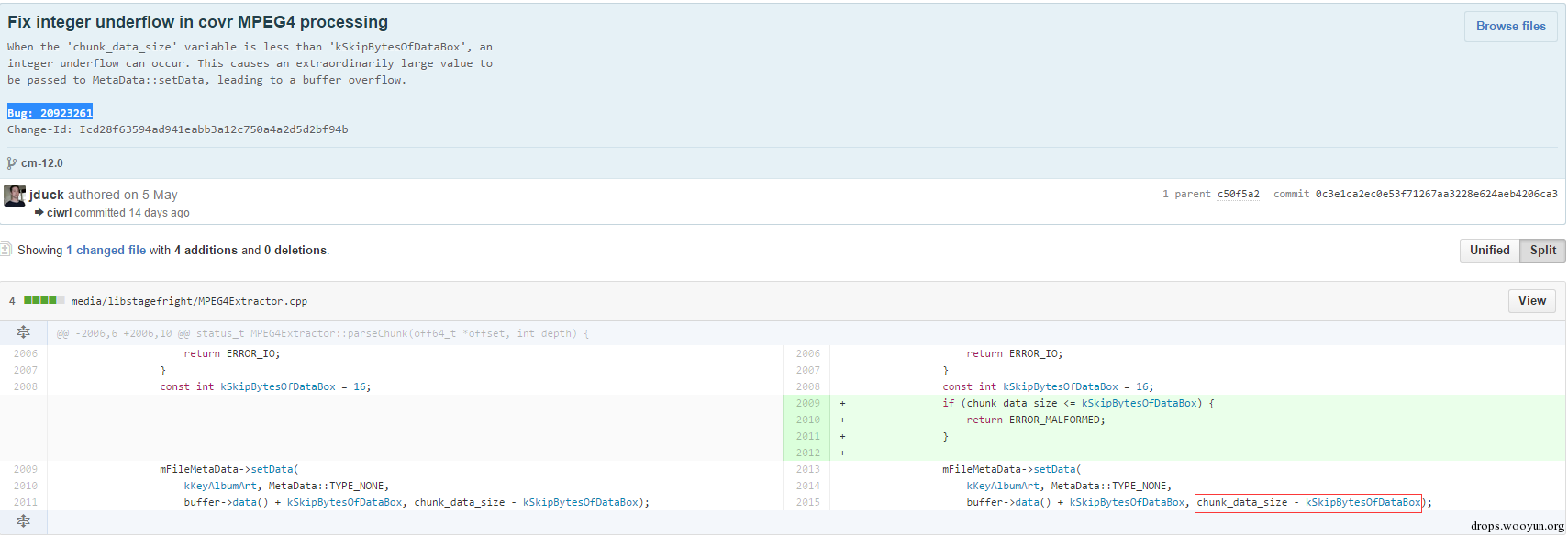The width and height of the screenshot is (1568, 537).
Task: Switch to Unified diff view
Action: (x=1489, y=251)
